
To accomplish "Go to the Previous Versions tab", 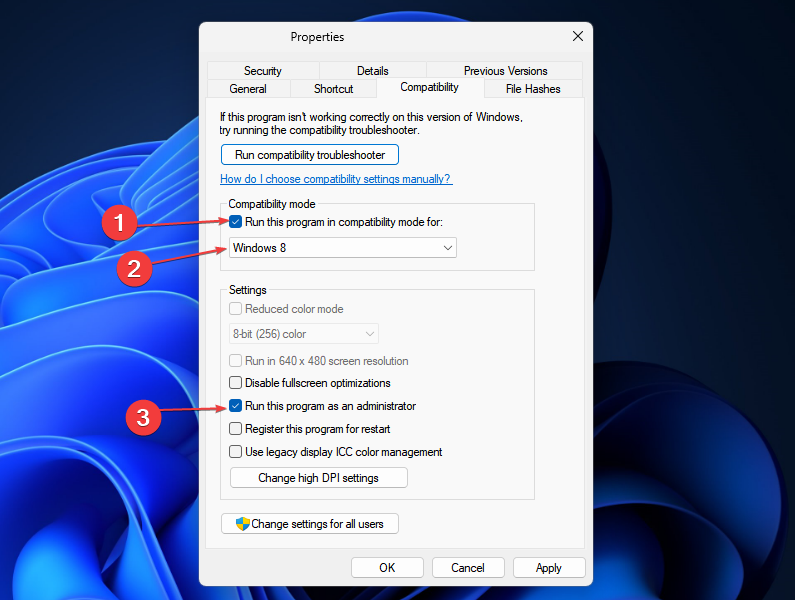I will click(505, 71).
